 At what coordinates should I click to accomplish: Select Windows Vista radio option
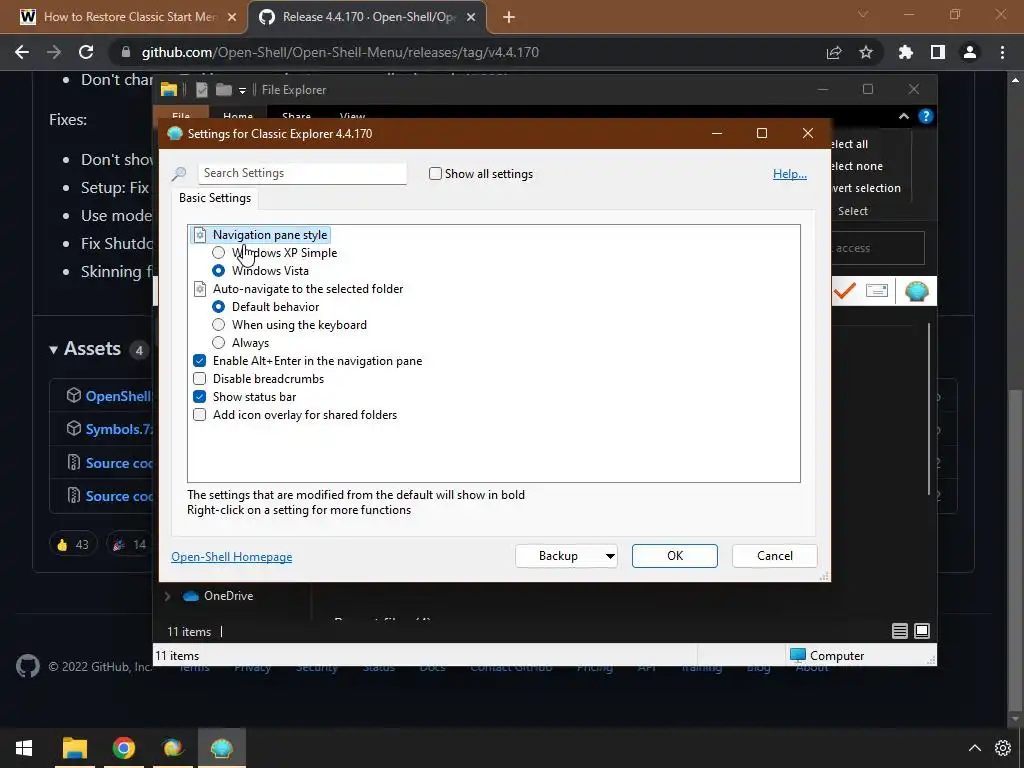coord(219,270)
